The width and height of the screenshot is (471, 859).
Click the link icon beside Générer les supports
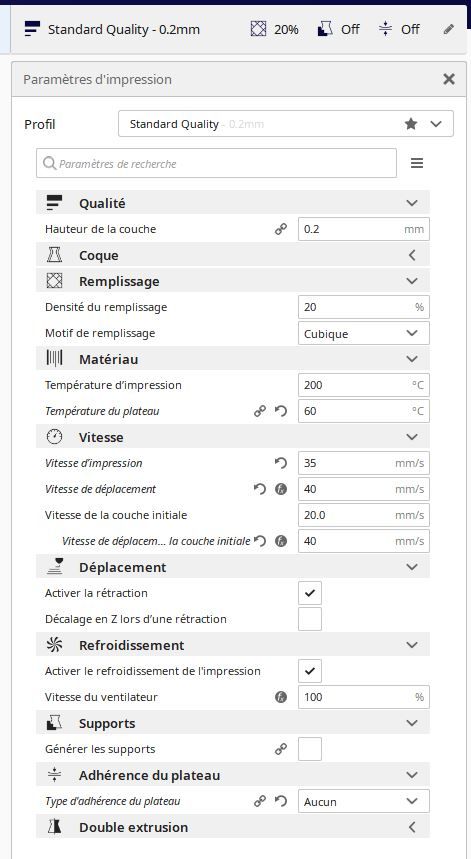coord(281,749)
